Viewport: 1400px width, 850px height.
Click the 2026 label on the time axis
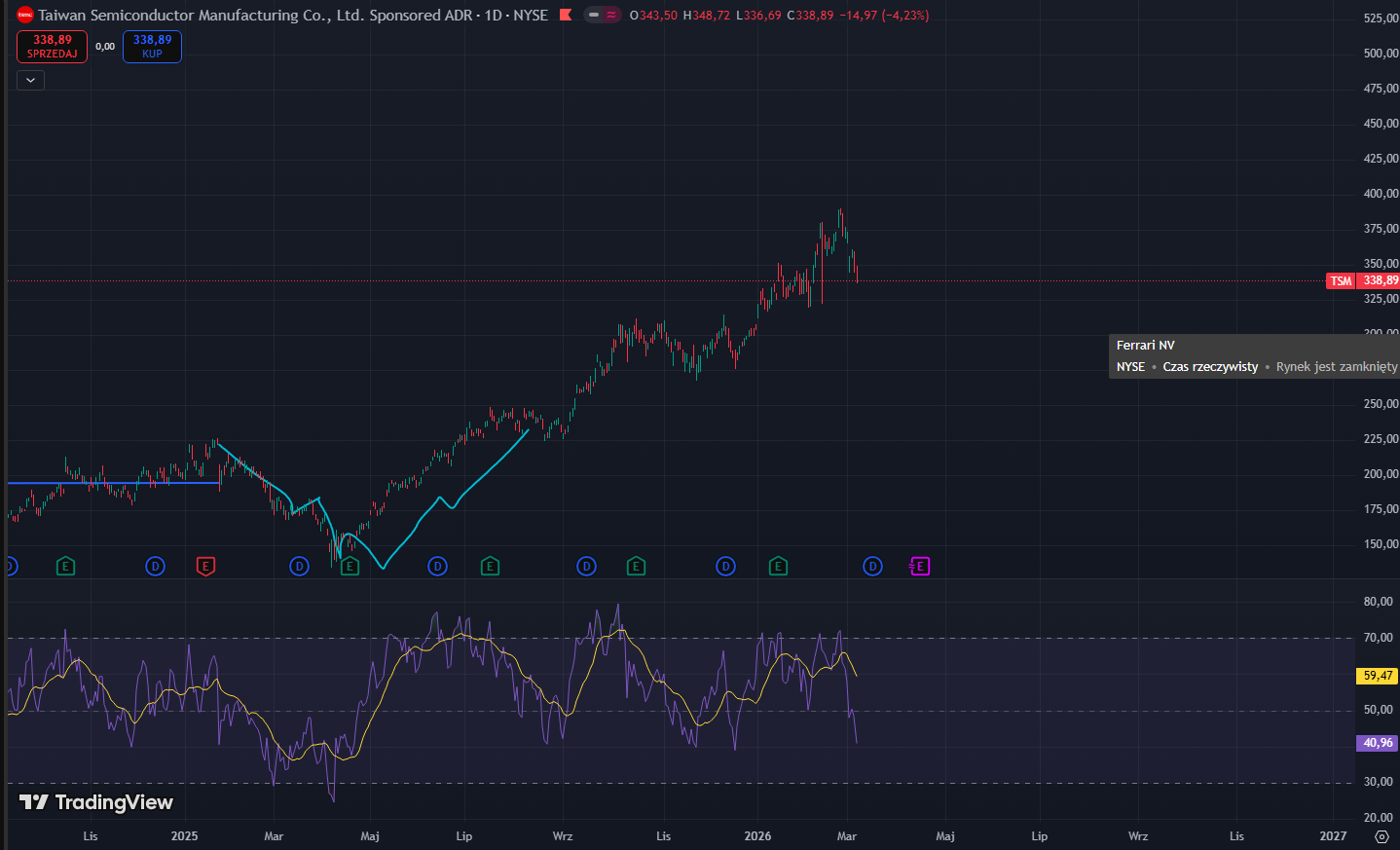coord(757,836)
